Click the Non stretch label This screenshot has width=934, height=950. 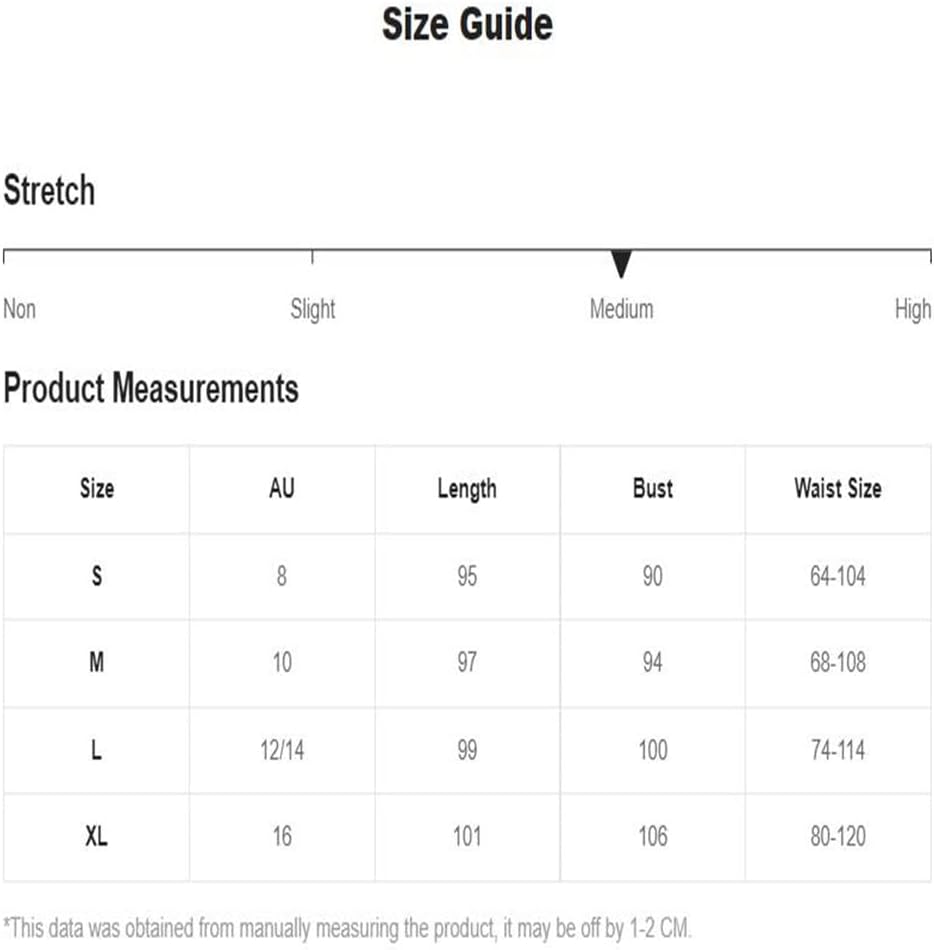click(19, 309)
